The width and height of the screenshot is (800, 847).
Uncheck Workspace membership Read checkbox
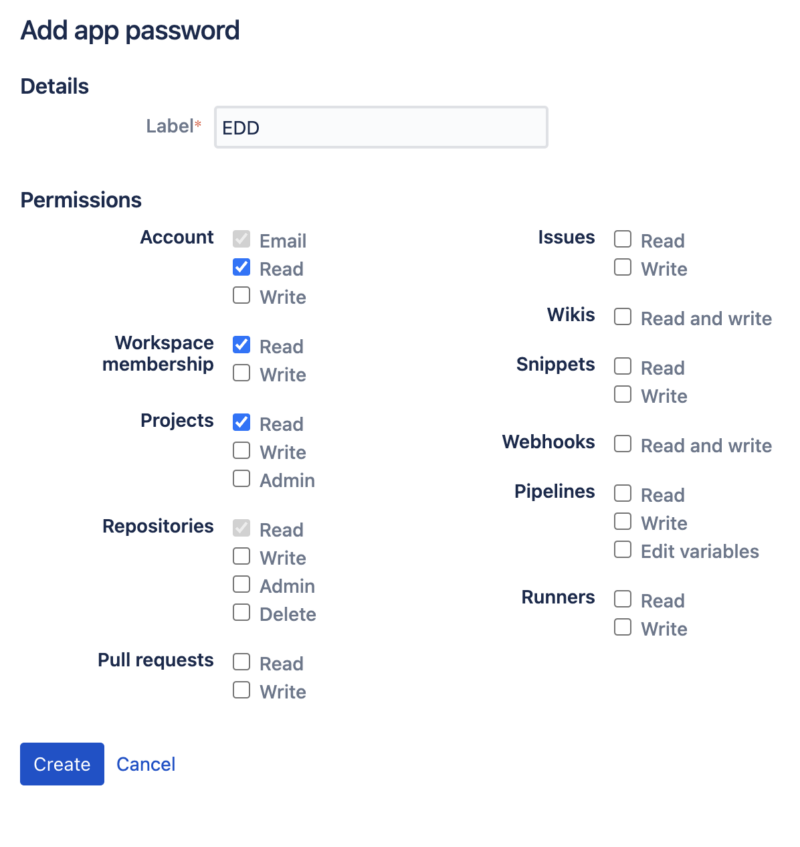click(x=241, y=345)
